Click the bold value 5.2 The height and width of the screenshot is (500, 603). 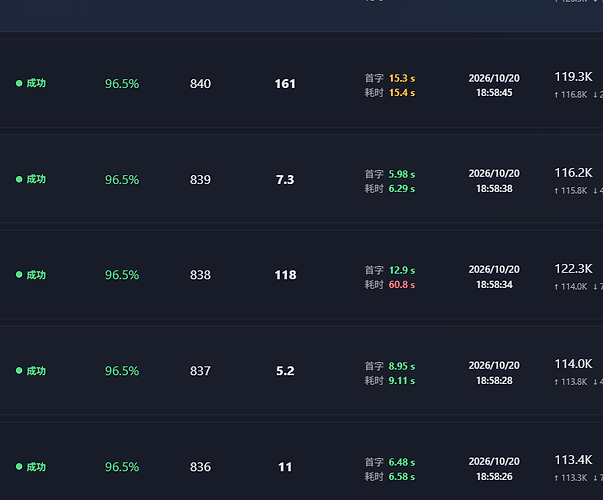click(285, 371)
